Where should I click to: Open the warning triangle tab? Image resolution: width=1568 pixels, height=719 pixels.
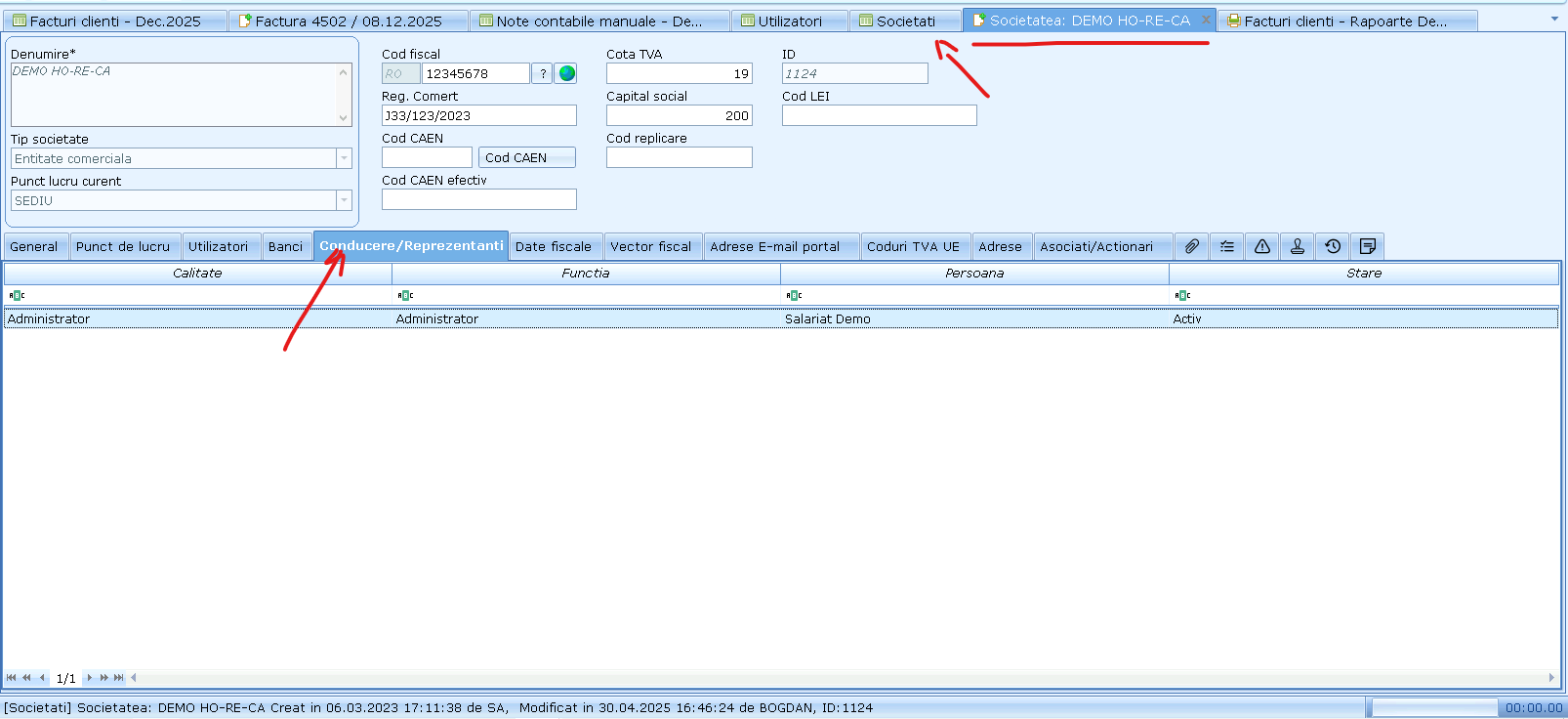tap(1262, 246)
